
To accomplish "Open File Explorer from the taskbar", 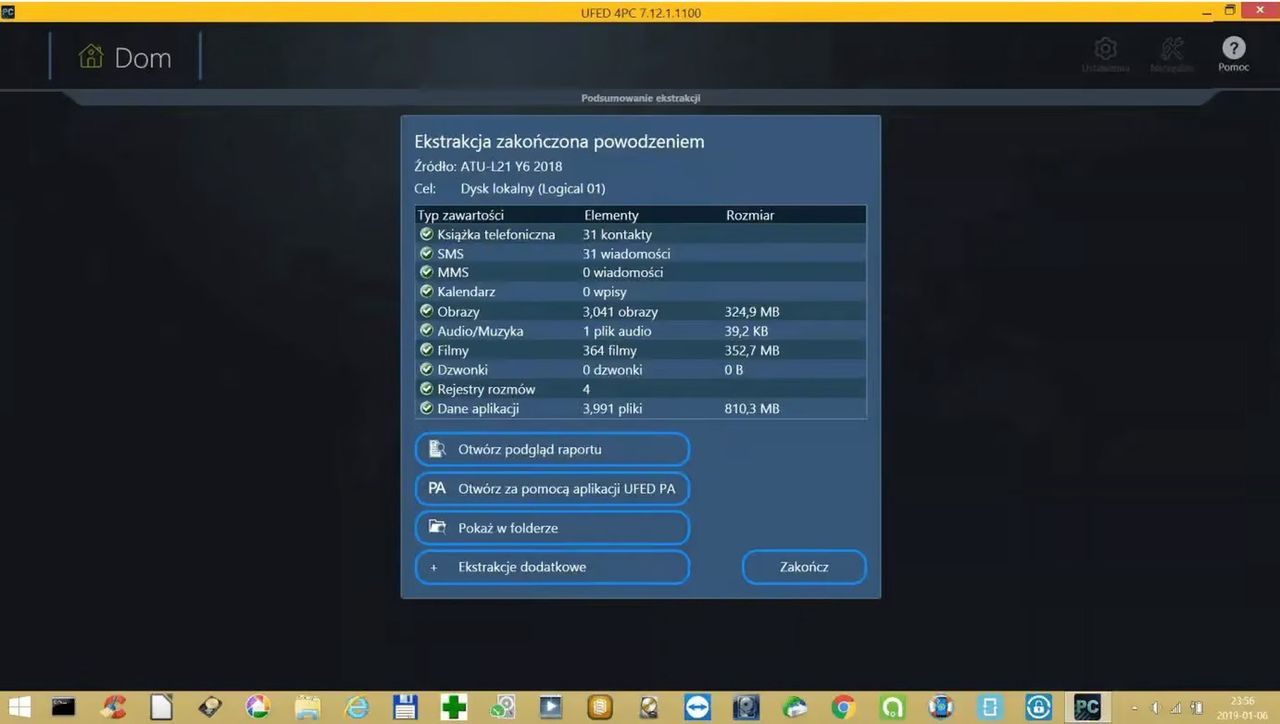I will (x=307, y=707).
